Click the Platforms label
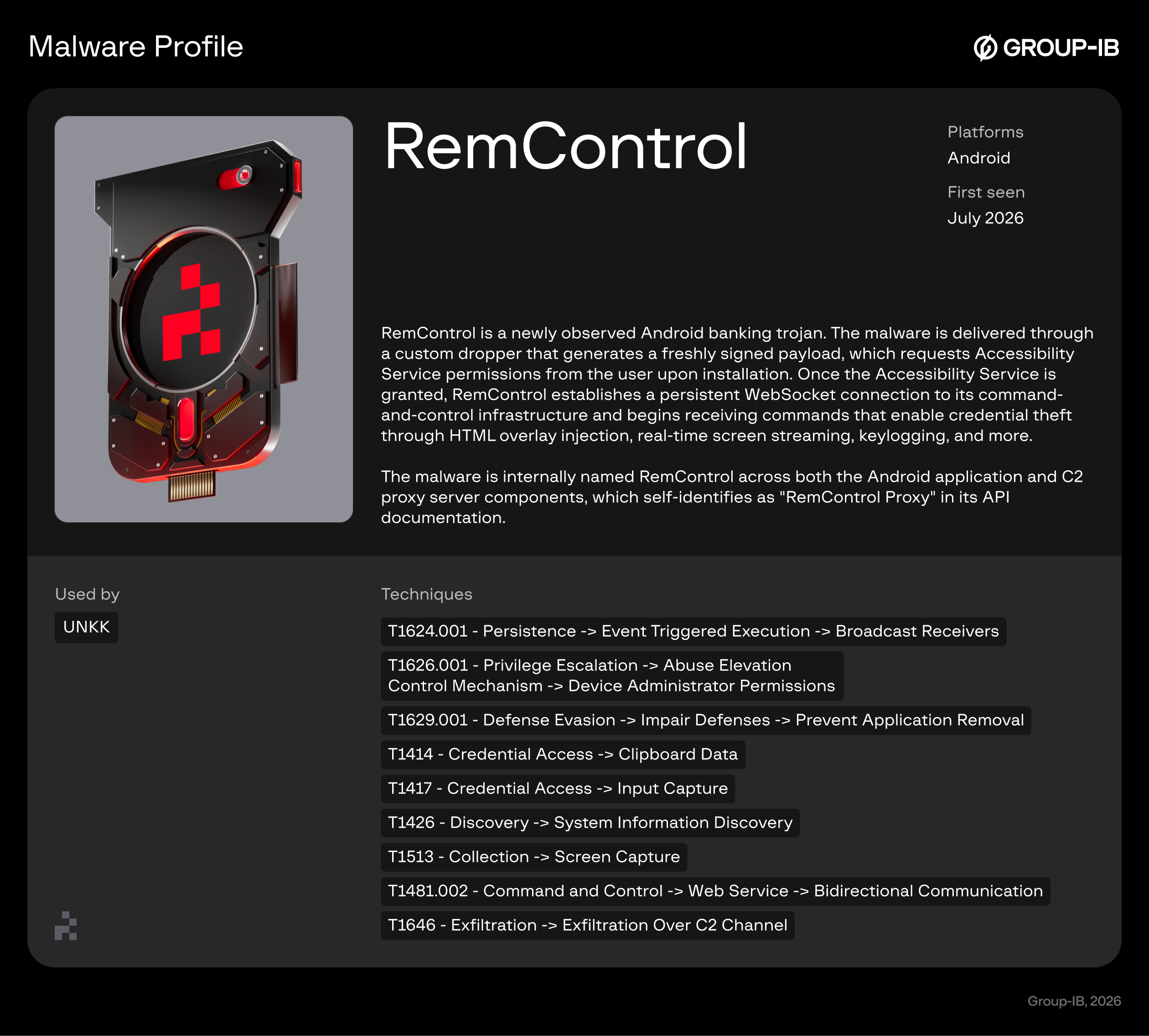 [x=986, y=132]
